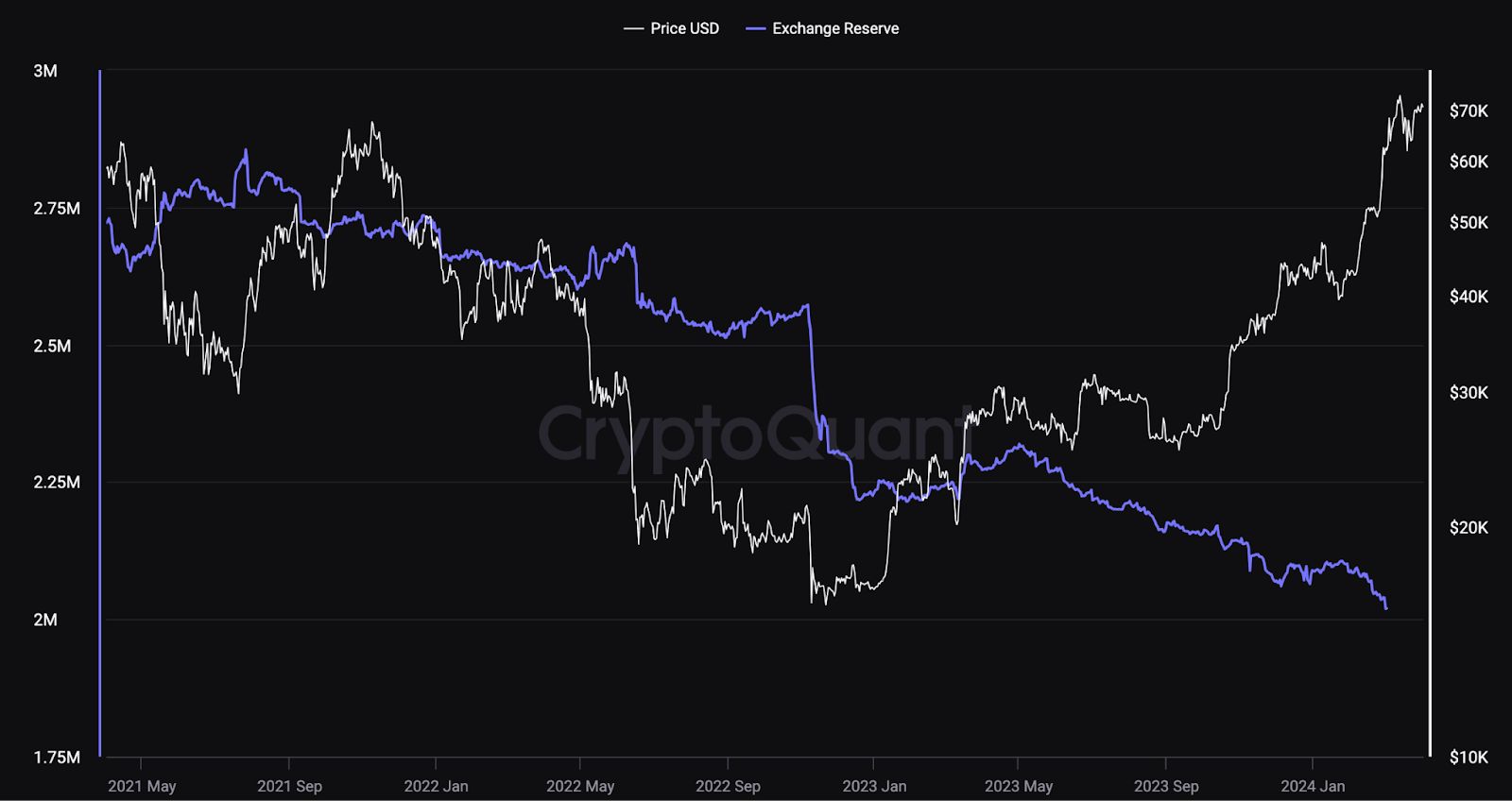Screen dimensions: 1512x801
Task: Click the 1.75M reserve axis label
Action: [57, 758]
